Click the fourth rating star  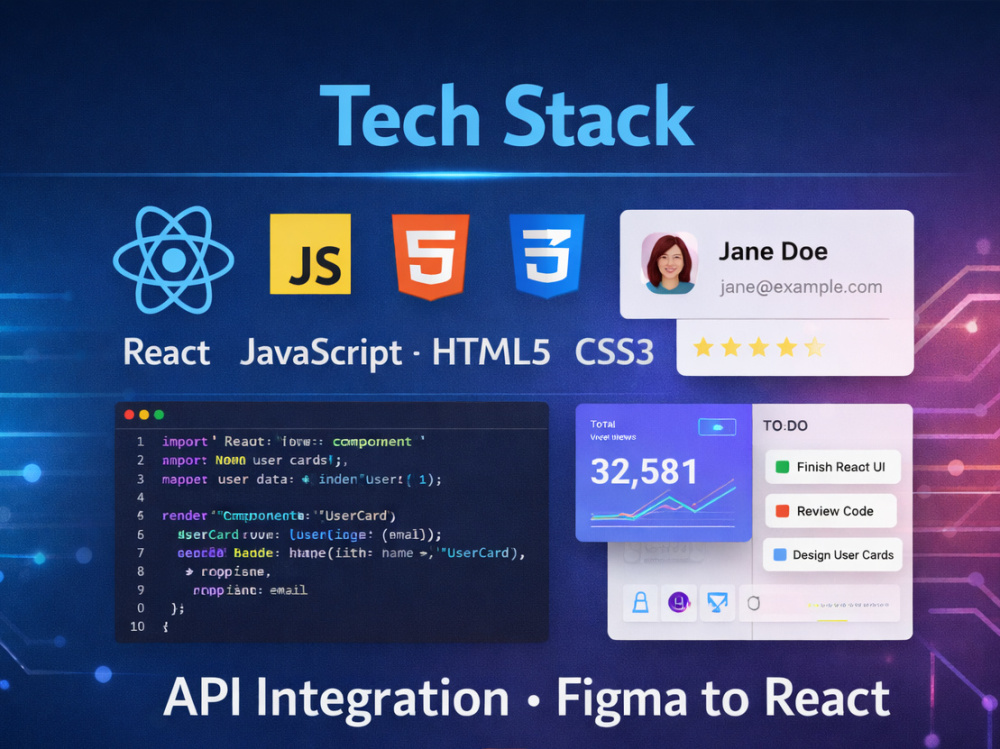[x=787, y=348]
